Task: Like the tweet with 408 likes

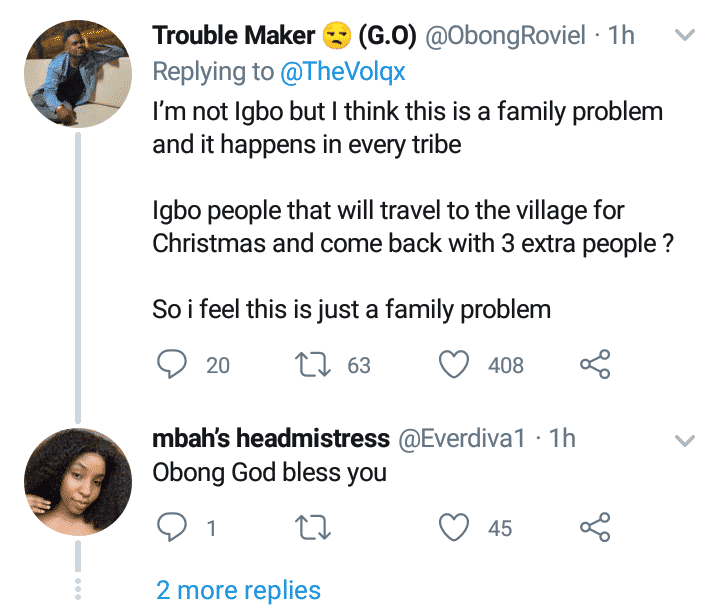Action: tap(456, 365)
